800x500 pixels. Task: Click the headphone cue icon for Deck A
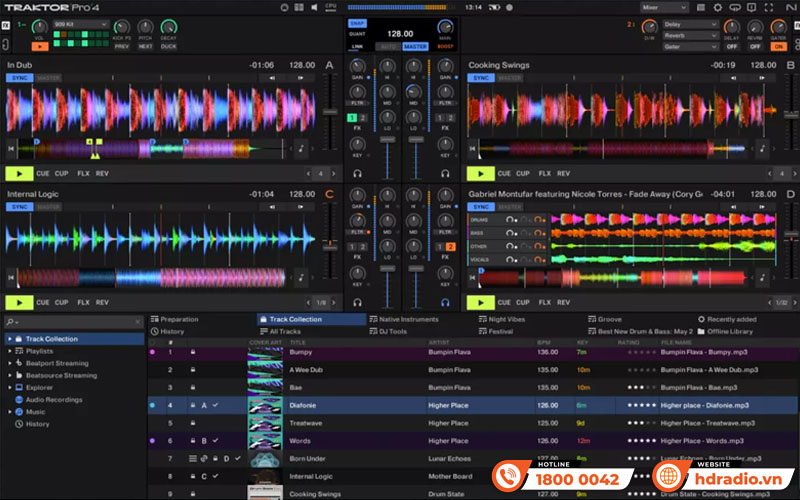point(357,173)
